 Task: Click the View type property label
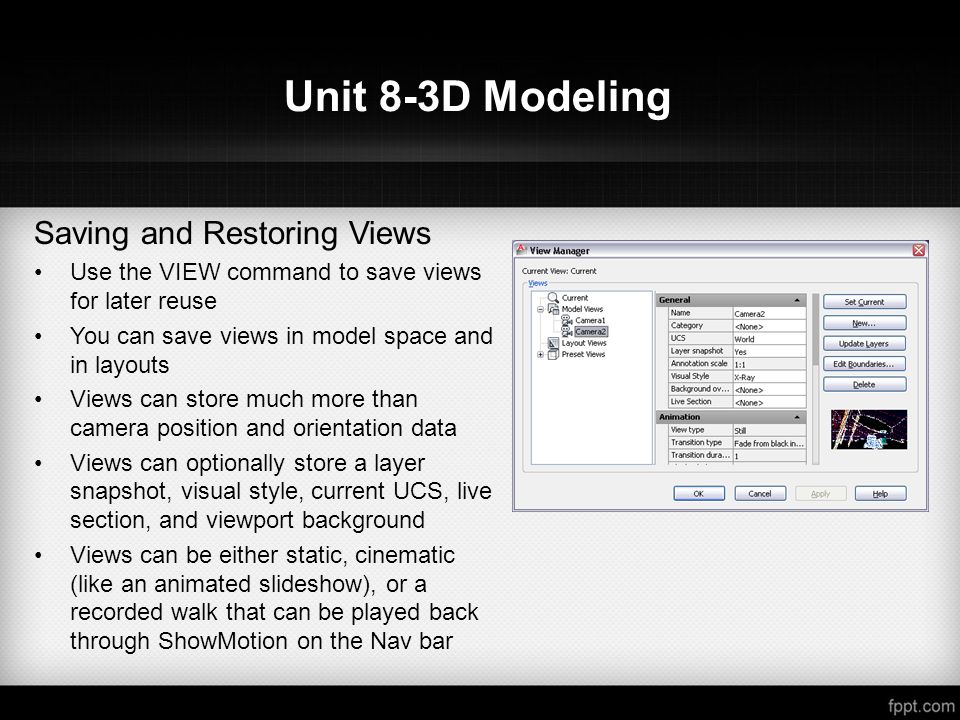[x=688, y=430]
